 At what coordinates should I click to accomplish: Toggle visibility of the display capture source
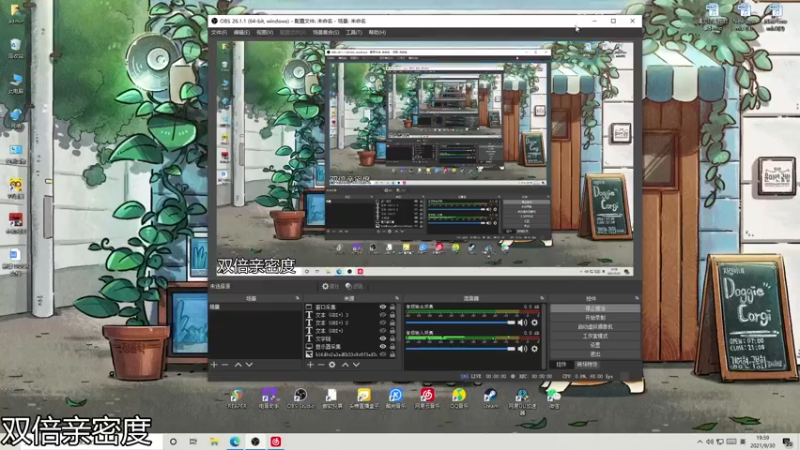click(383, 346)
